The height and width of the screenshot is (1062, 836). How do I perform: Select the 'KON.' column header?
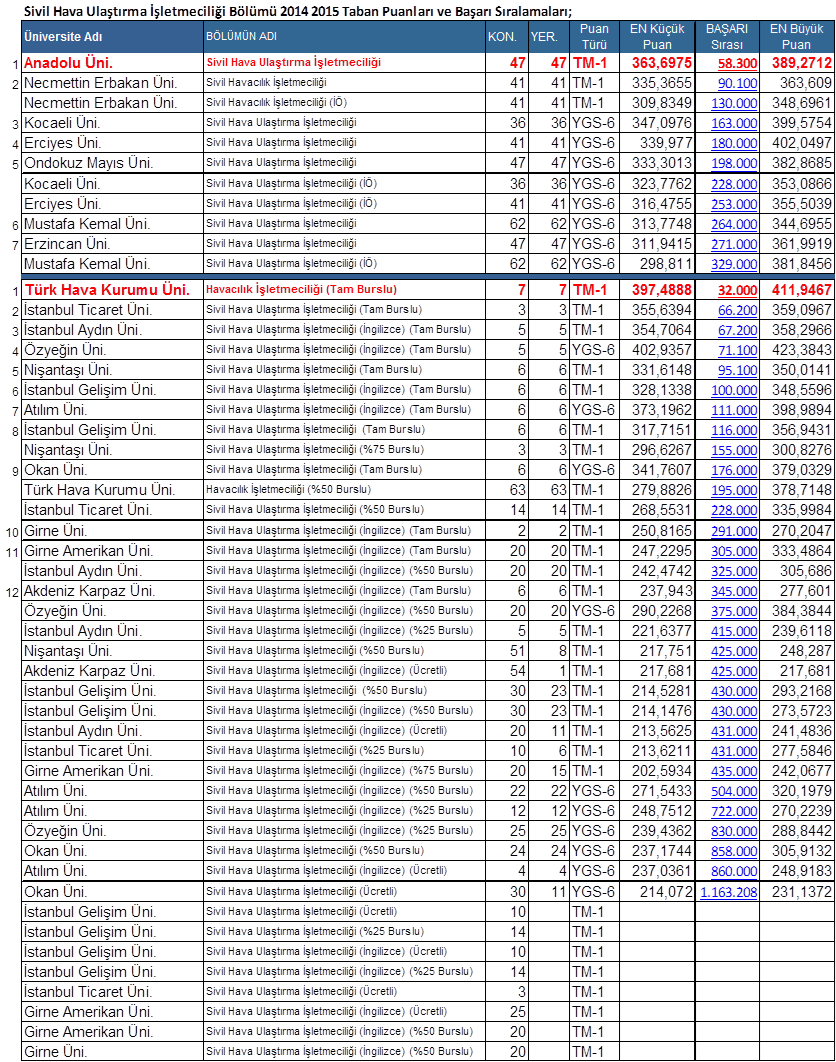click(x=506, y=37)
